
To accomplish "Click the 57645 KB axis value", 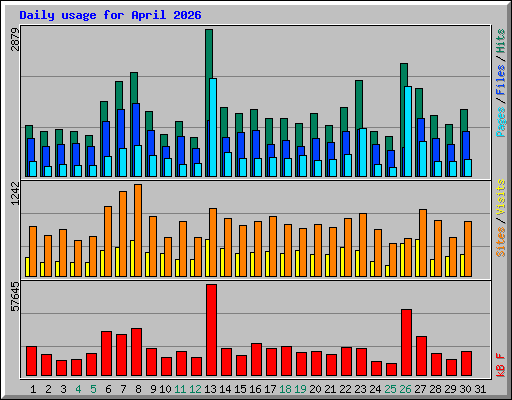I will (x=15, y=296).
